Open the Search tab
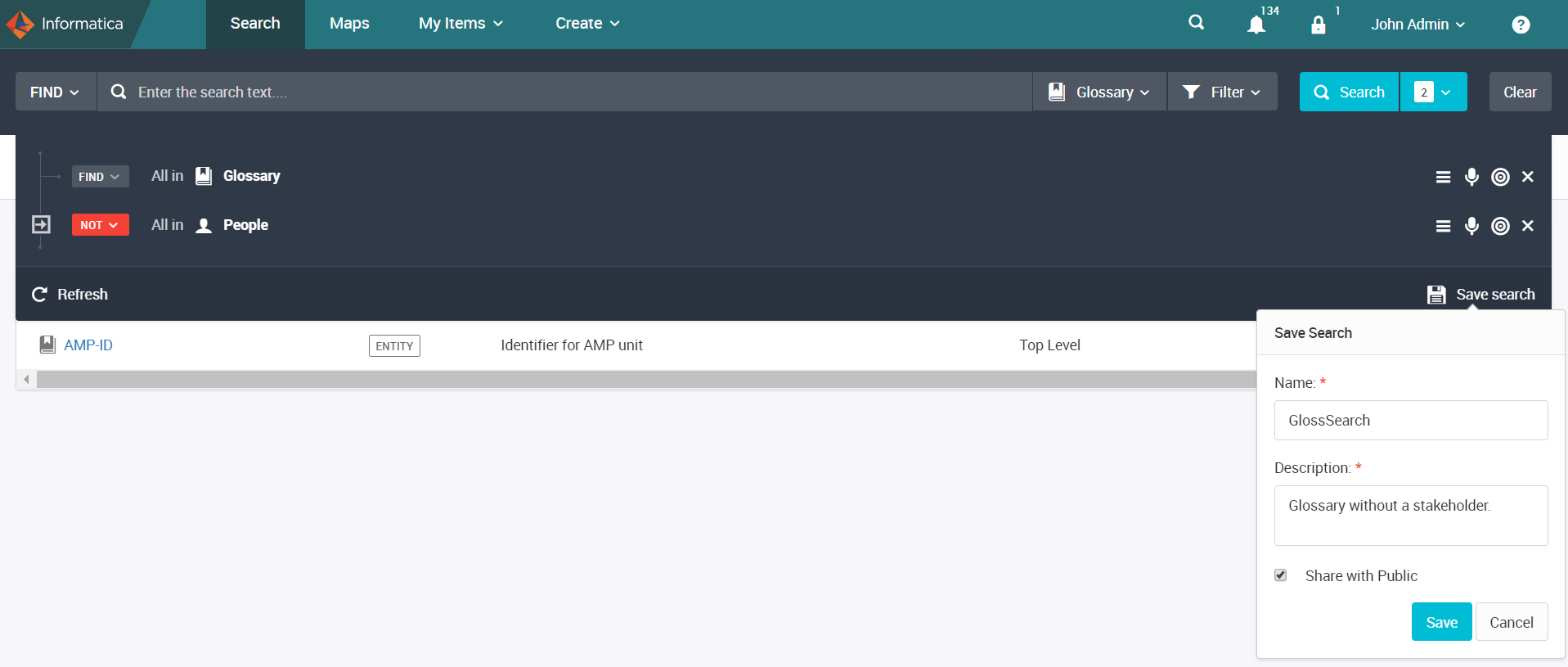The height and width of the screenshot is (667, 1568). 255,24
